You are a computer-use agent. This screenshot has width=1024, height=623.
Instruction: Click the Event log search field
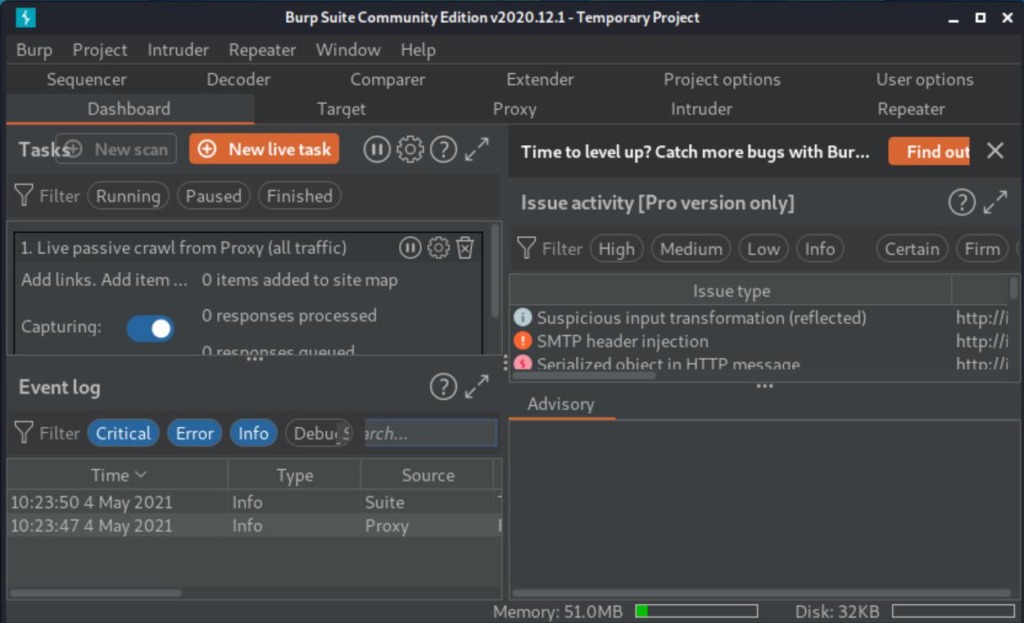click(430, 433)
